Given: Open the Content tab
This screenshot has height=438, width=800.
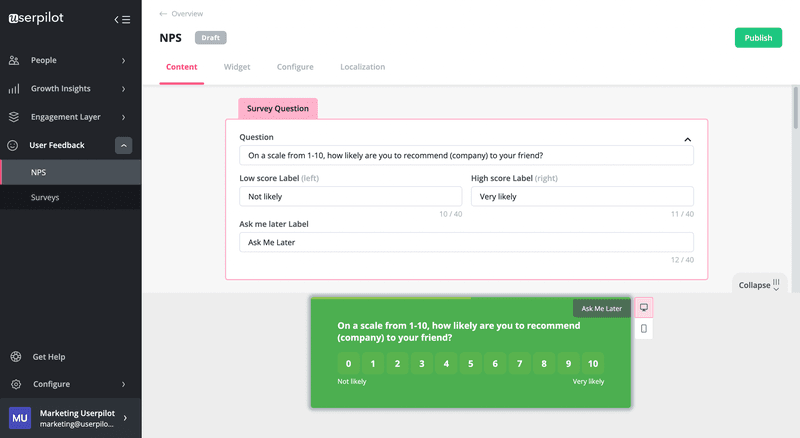Looking at the screenshot, I should coord(182,67).
